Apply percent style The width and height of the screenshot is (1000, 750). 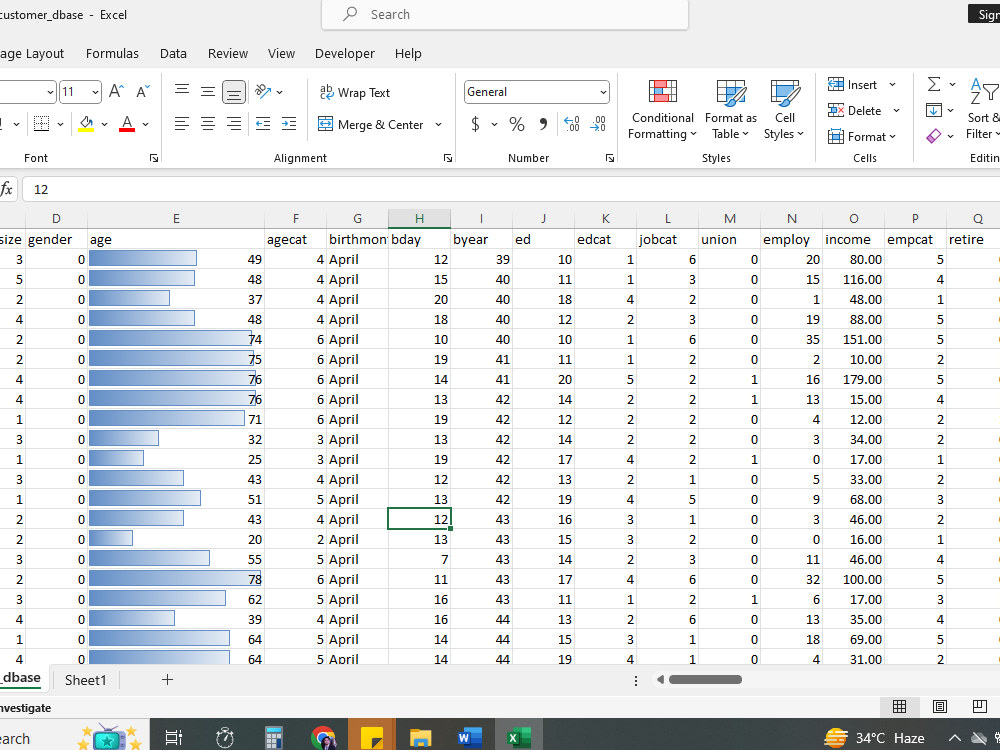517,124
